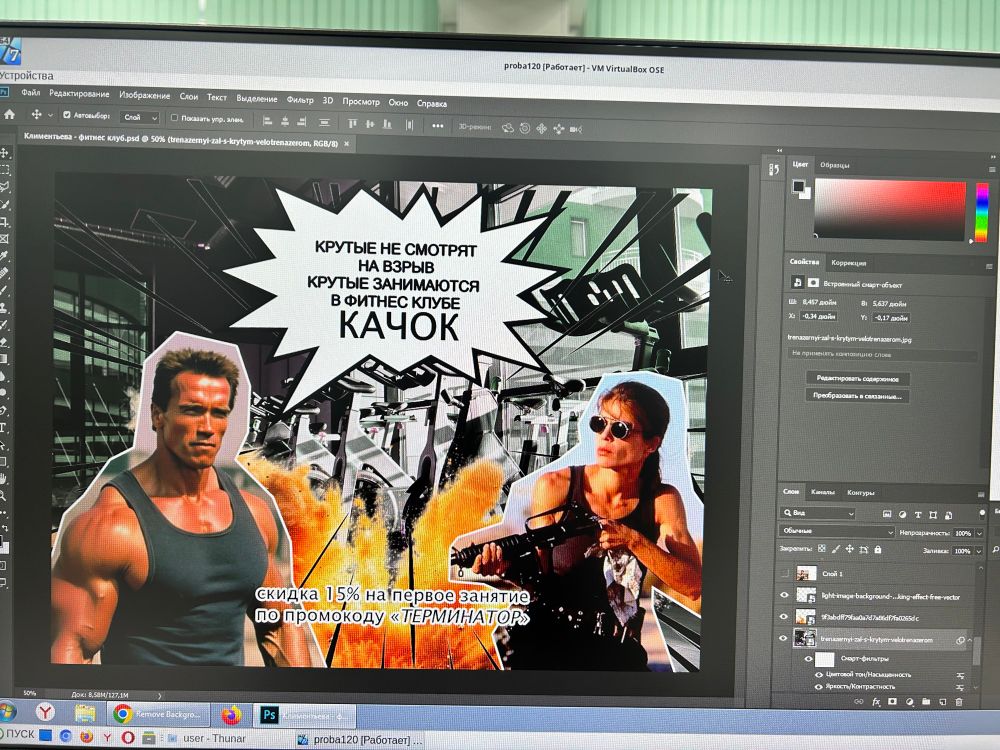The image size is (1000, 750).
Task: Create a new group folder icon
Action: pos(925,702)
